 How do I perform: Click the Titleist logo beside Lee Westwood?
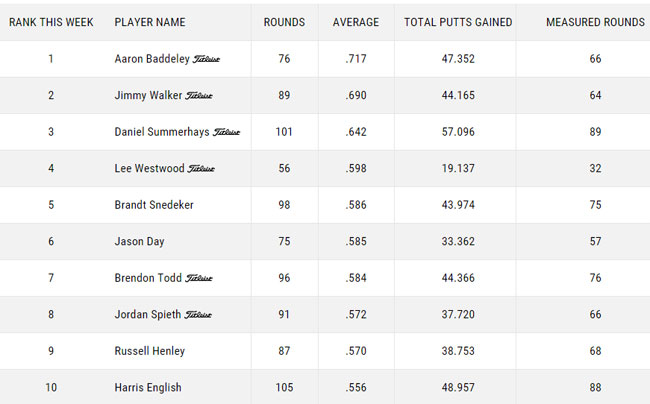coord(201,169)
